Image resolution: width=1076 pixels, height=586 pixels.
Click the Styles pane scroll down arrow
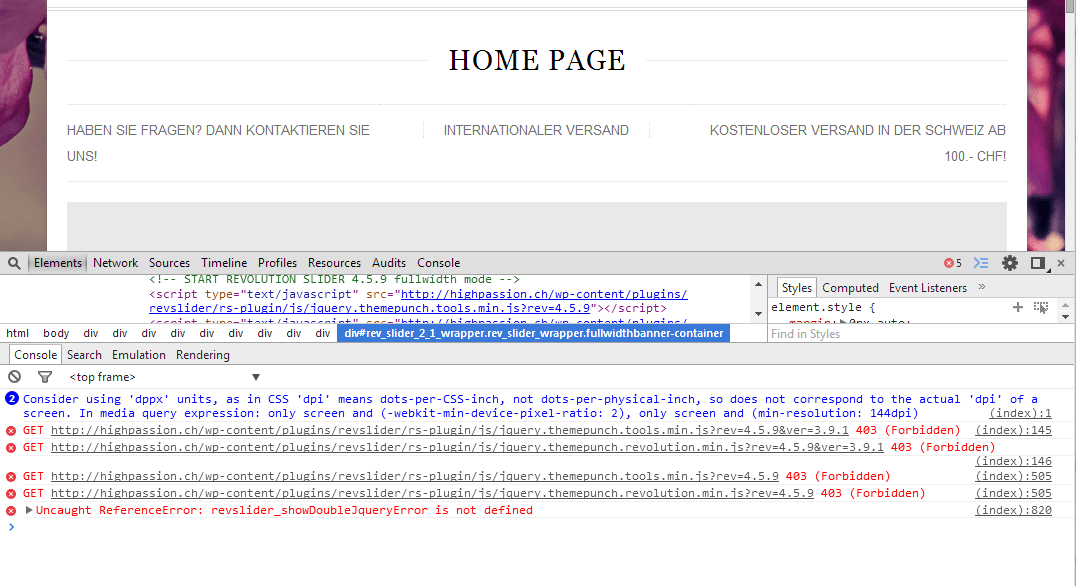[1067, 316]
